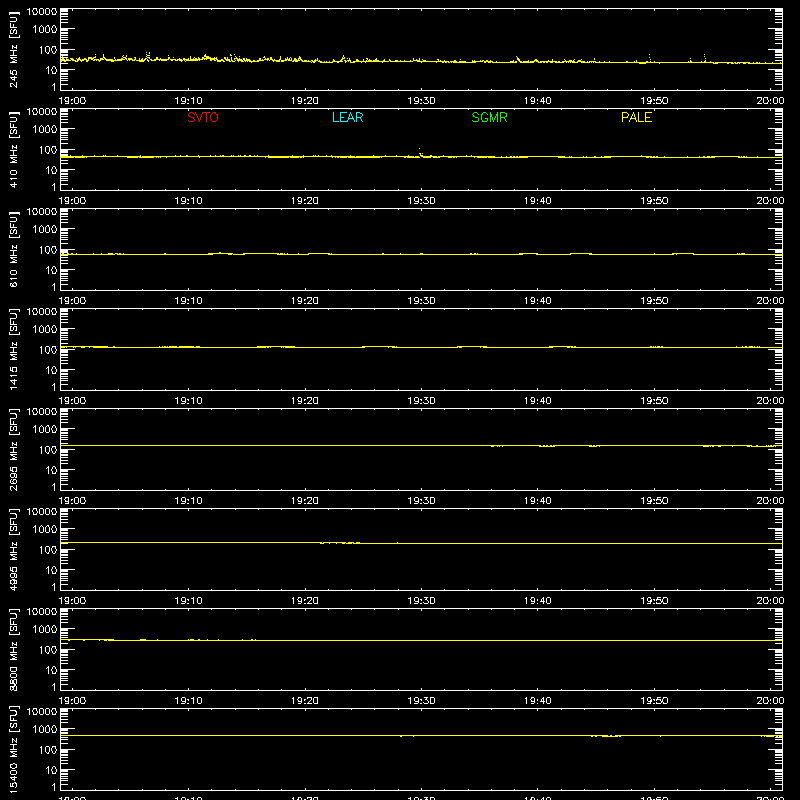800x800 pixels.
Task: Click the 100 tick label on 610 MHz plot
Action: [x=48, y=249]
